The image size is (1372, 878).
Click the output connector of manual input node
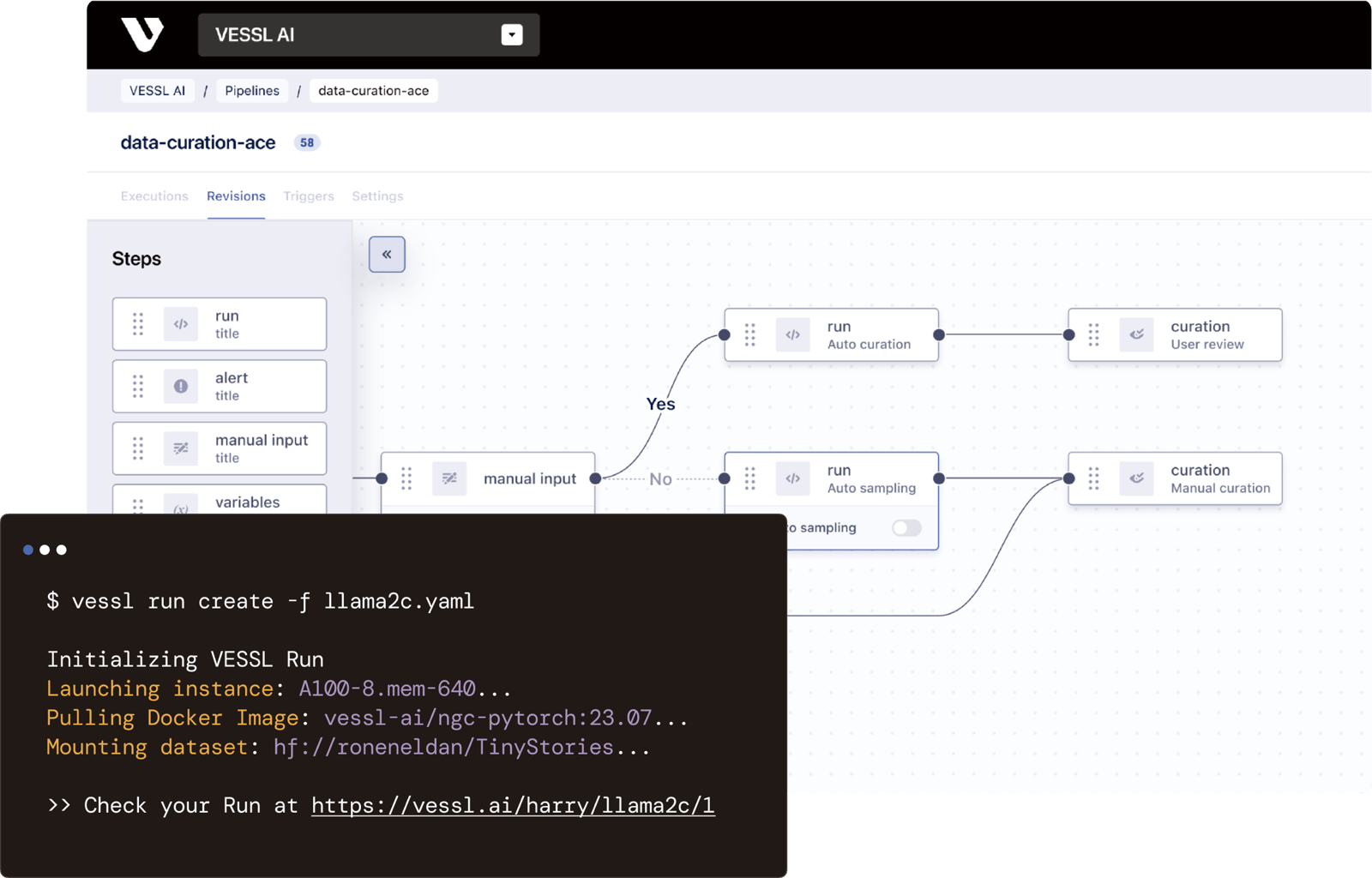click(x=595, y=478)
